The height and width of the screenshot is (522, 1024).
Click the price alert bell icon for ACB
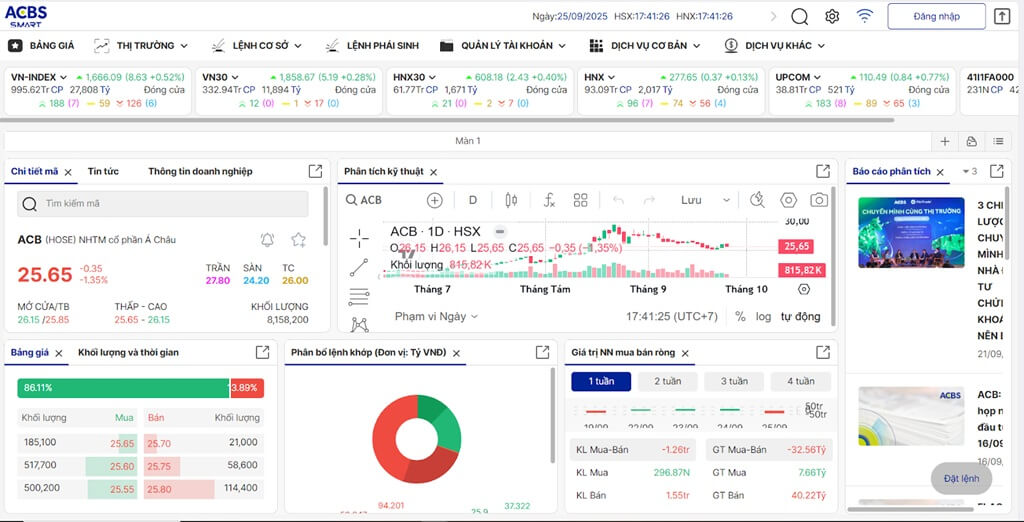[x=267, y=240]
